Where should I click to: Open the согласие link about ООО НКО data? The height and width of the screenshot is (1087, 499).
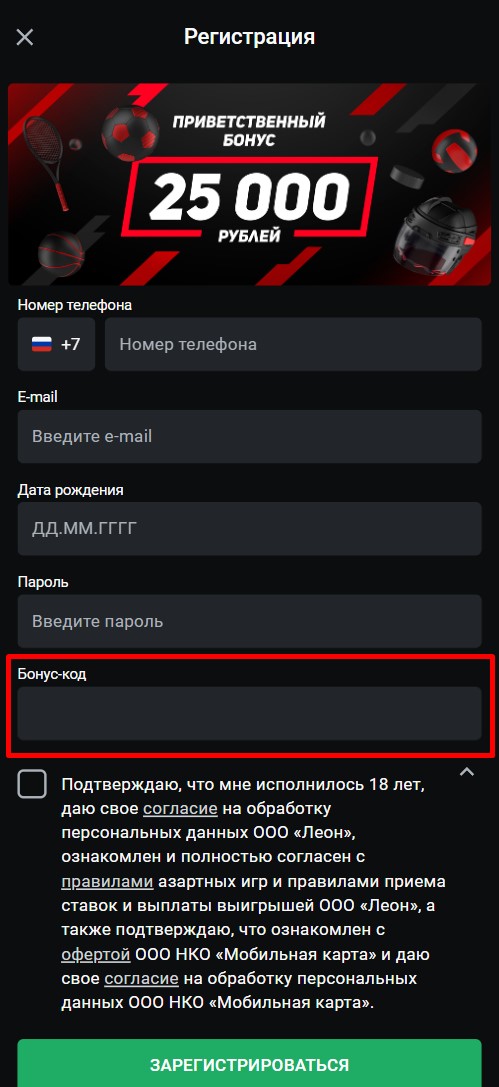[141, 979]
